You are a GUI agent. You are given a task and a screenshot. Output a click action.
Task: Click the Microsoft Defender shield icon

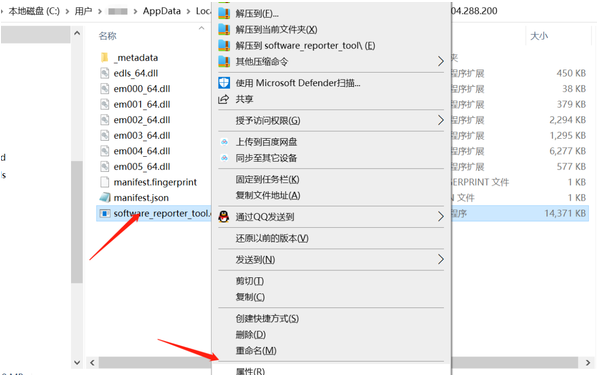[x=224, y=83]
